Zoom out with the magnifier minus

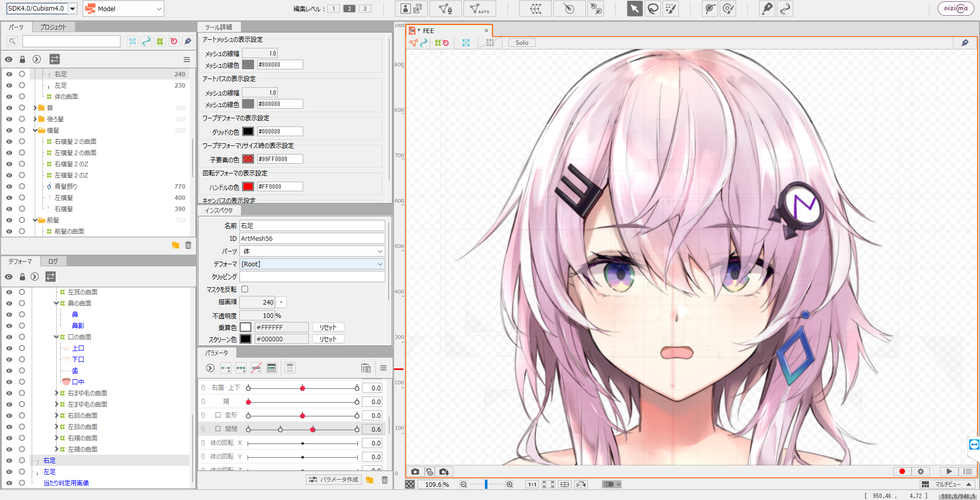[x=464, y=484]
